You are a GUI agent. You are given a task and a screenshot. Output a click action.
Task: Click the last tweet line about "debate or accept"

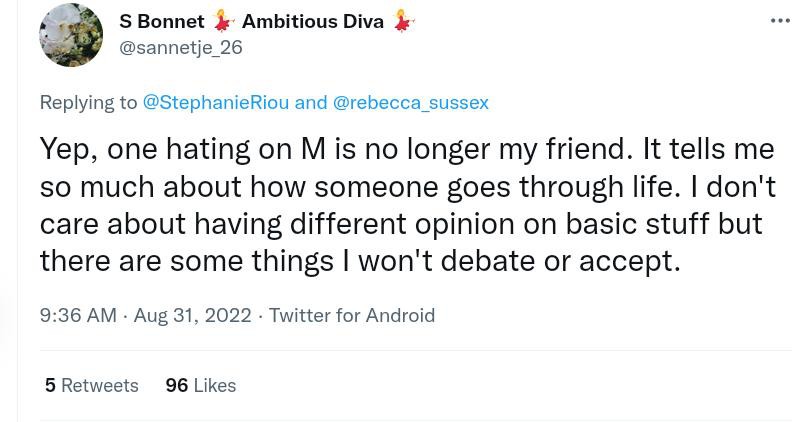click(360, 260)
